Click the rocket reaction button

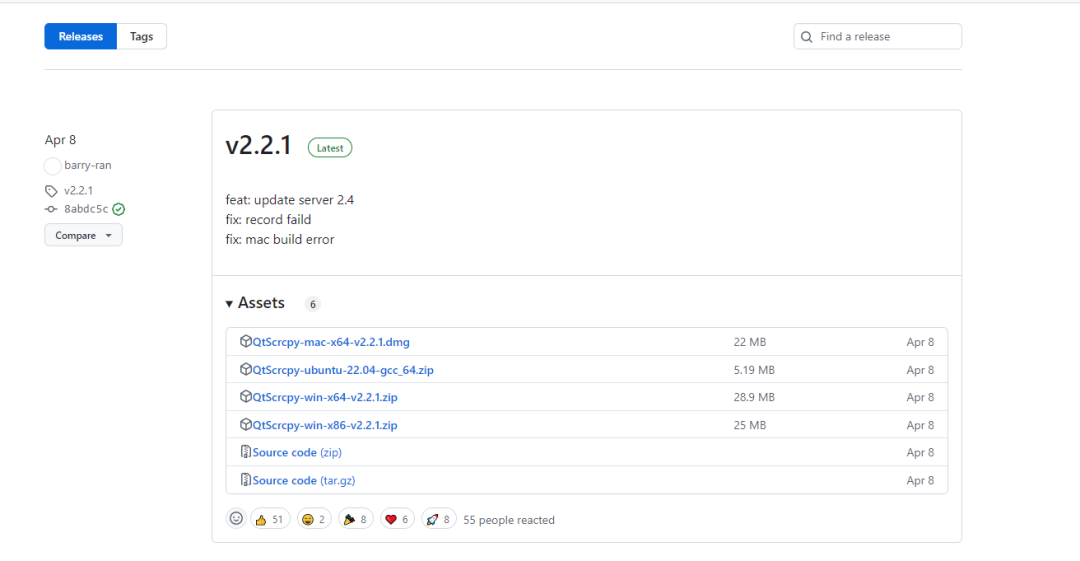pyautogui.click(x=439, y=519)
